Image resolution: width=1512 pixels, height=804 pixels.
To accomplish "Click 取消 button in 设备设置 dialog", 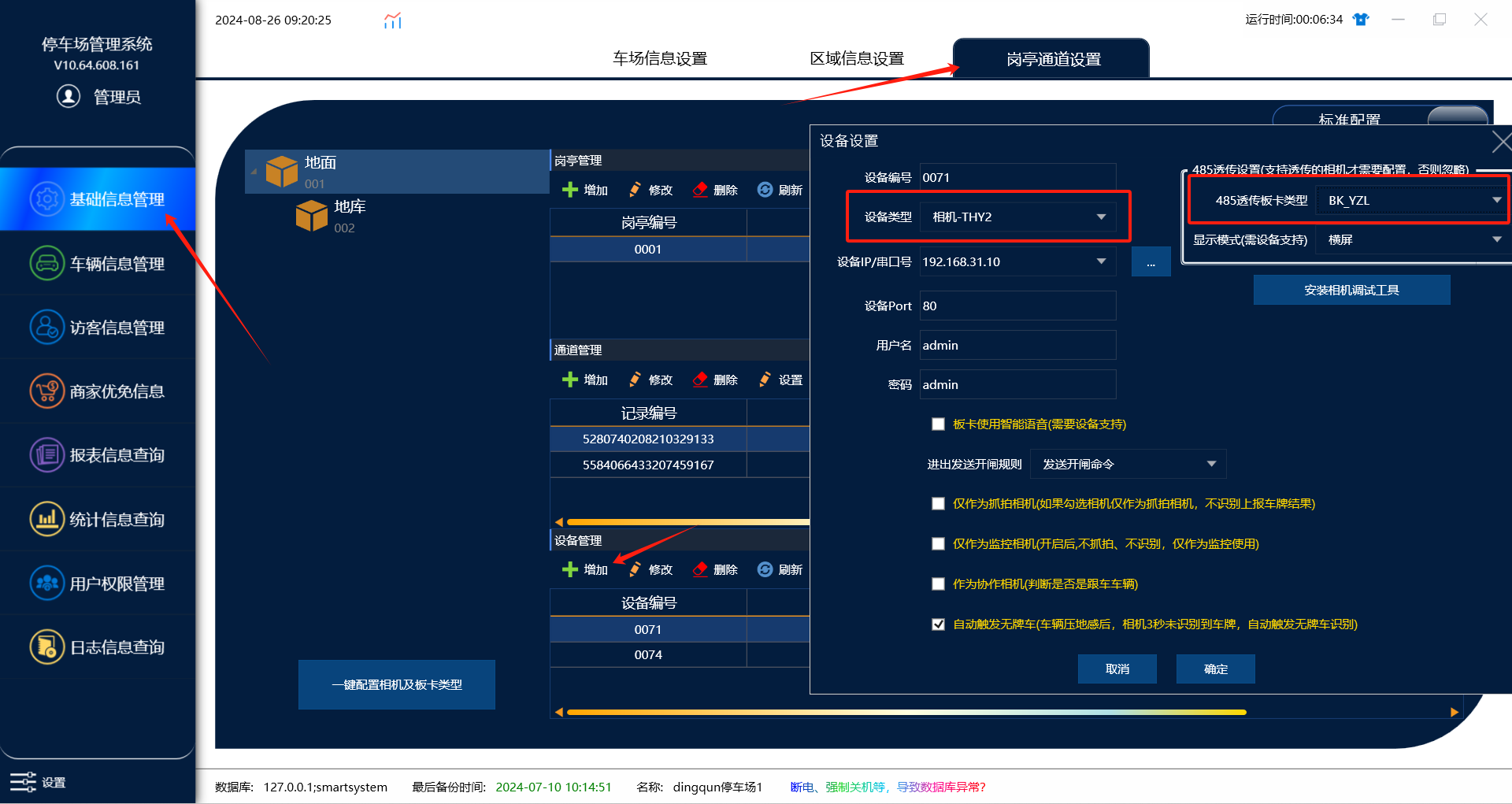I will pyautogui.click(x=1117, y=669).
